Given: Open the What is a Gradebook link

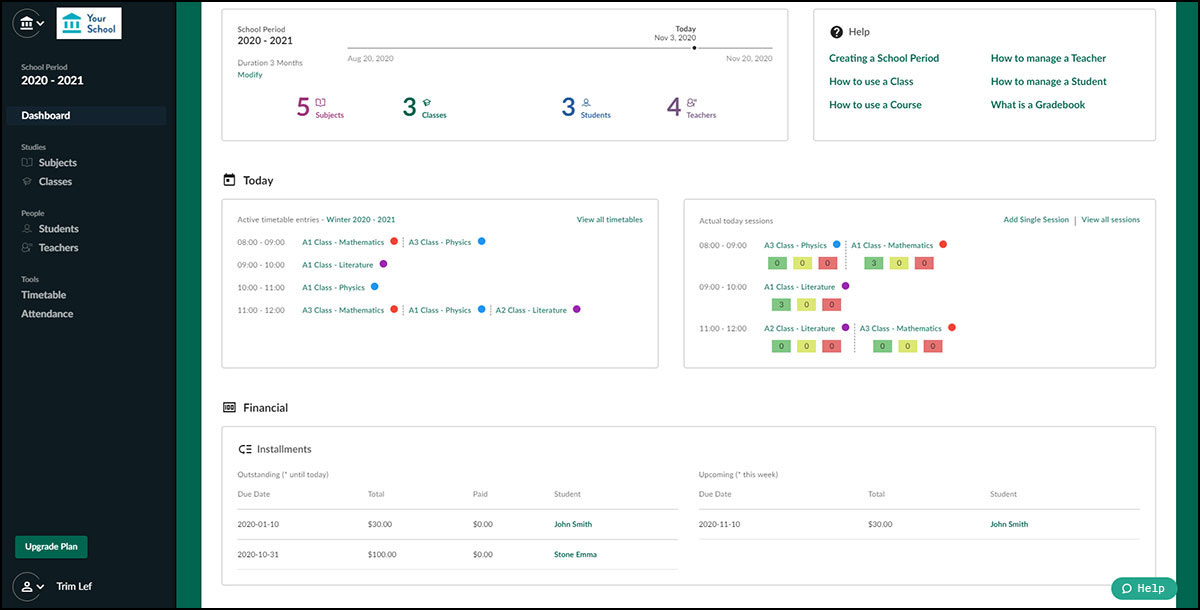Looking at the screenshot, I should [x=1038, y=105].
